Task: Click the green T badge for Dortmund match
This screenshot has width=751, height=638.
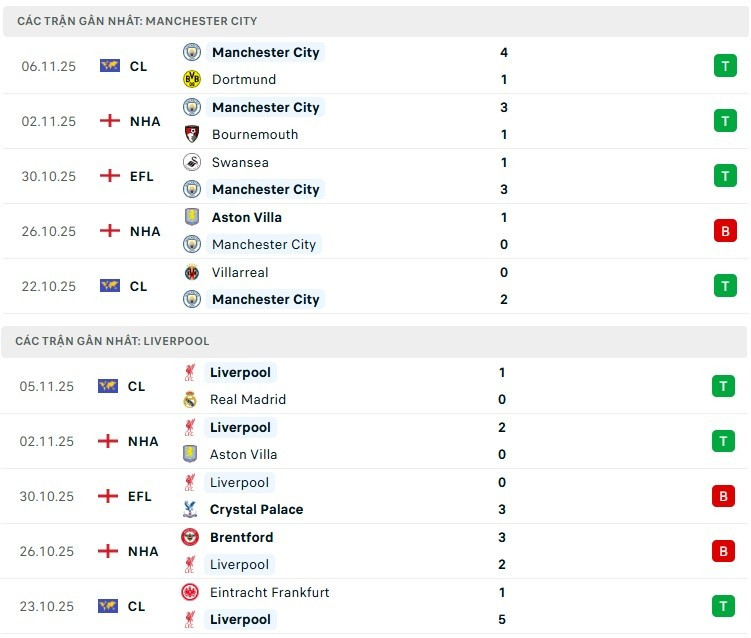Action: [724, 66]
